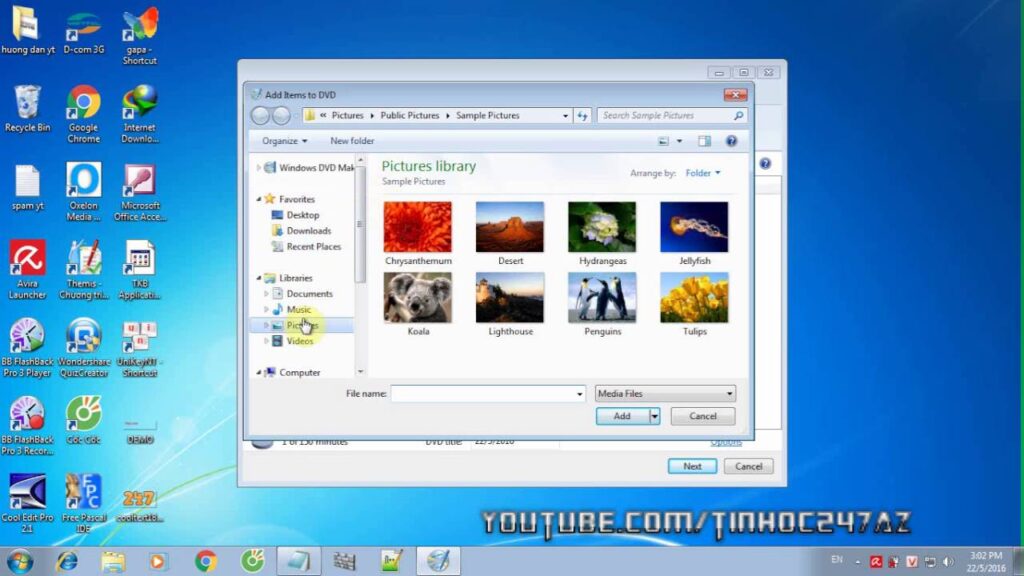
Task: Click Sample Pictures breadcrumb segment
Action: (x=488, y=116)
